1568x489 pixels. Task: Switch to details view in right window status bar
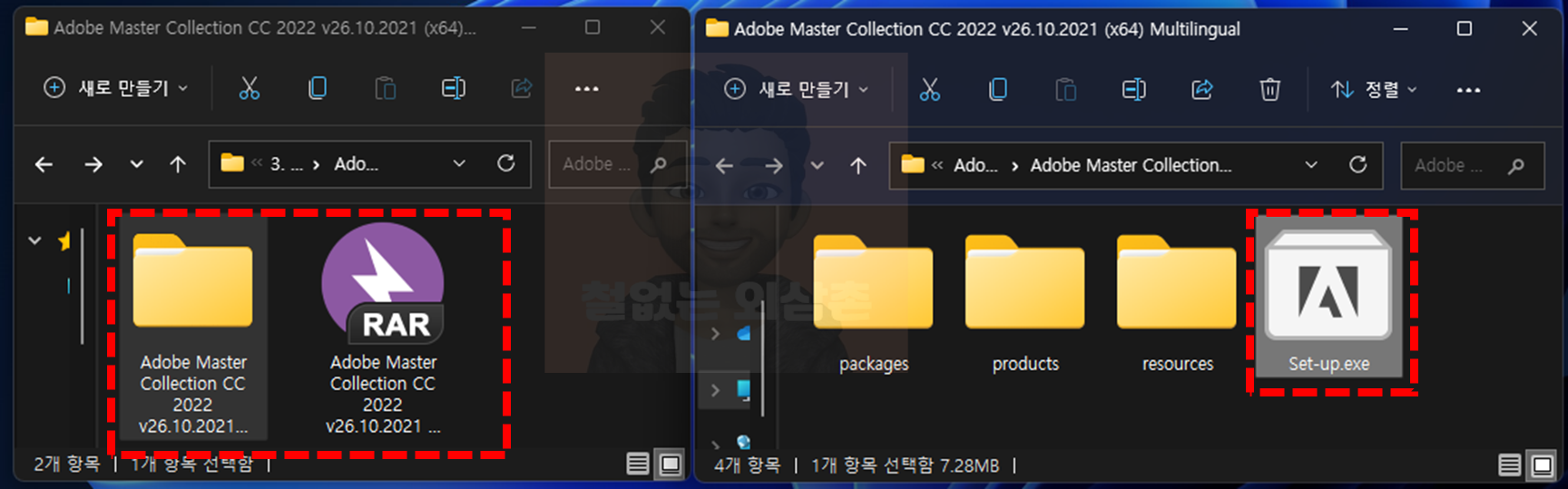(x=1510, y=465)
